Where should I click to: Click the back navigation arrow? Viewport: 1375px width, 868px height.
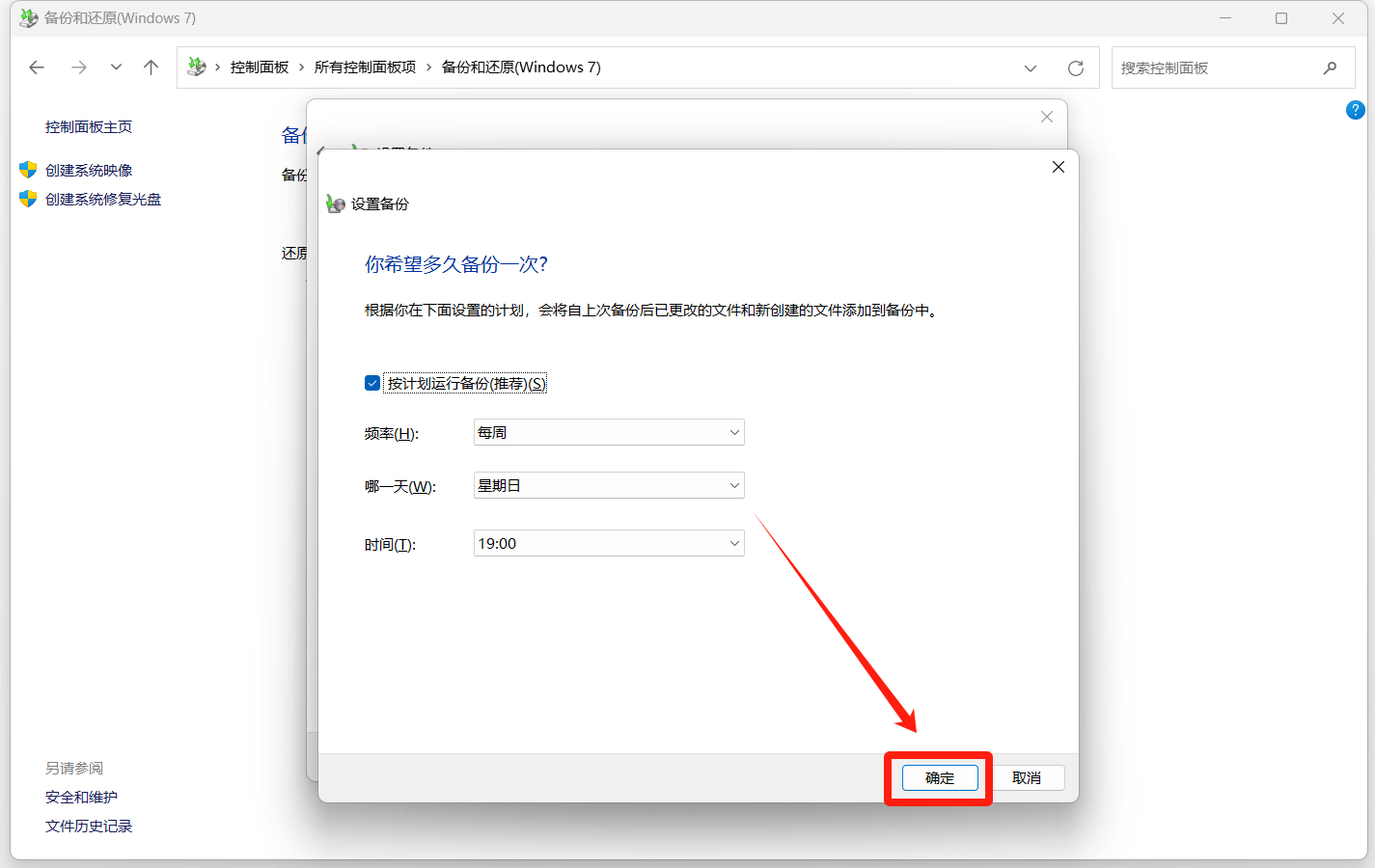[37, 68]
